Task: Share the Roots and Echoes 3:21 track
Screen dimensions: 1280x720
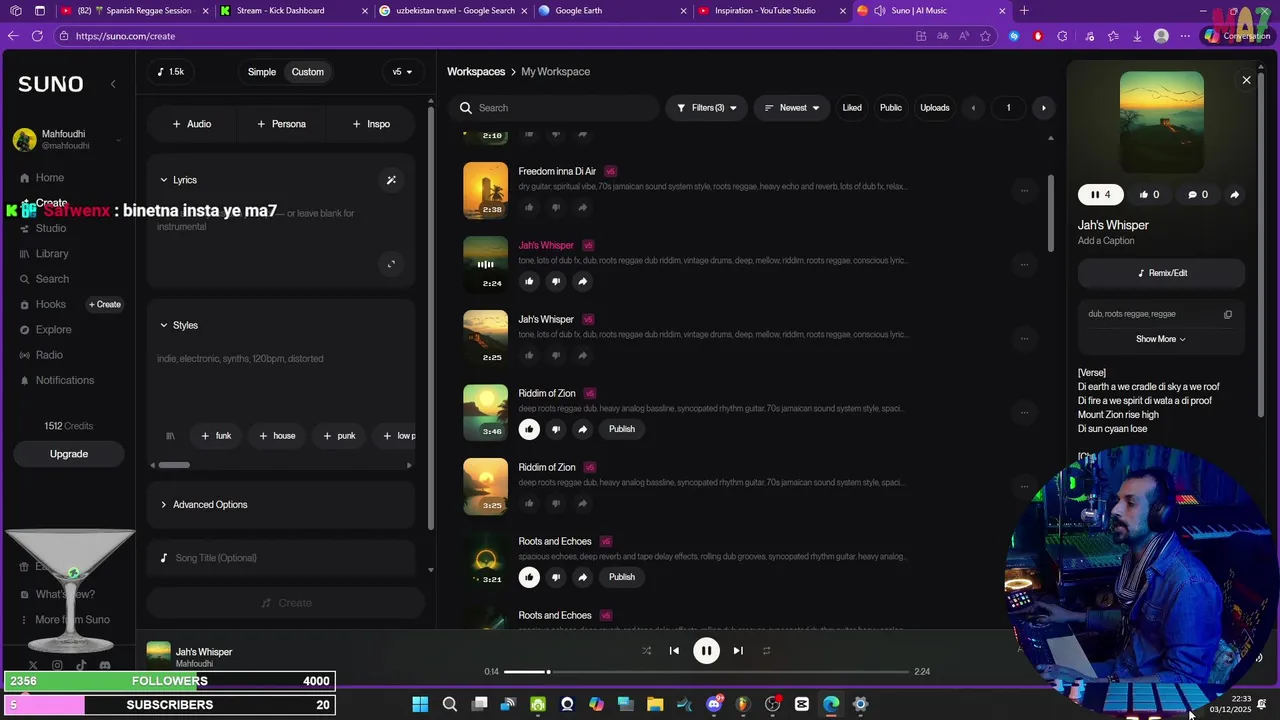Action: [583, 577]
